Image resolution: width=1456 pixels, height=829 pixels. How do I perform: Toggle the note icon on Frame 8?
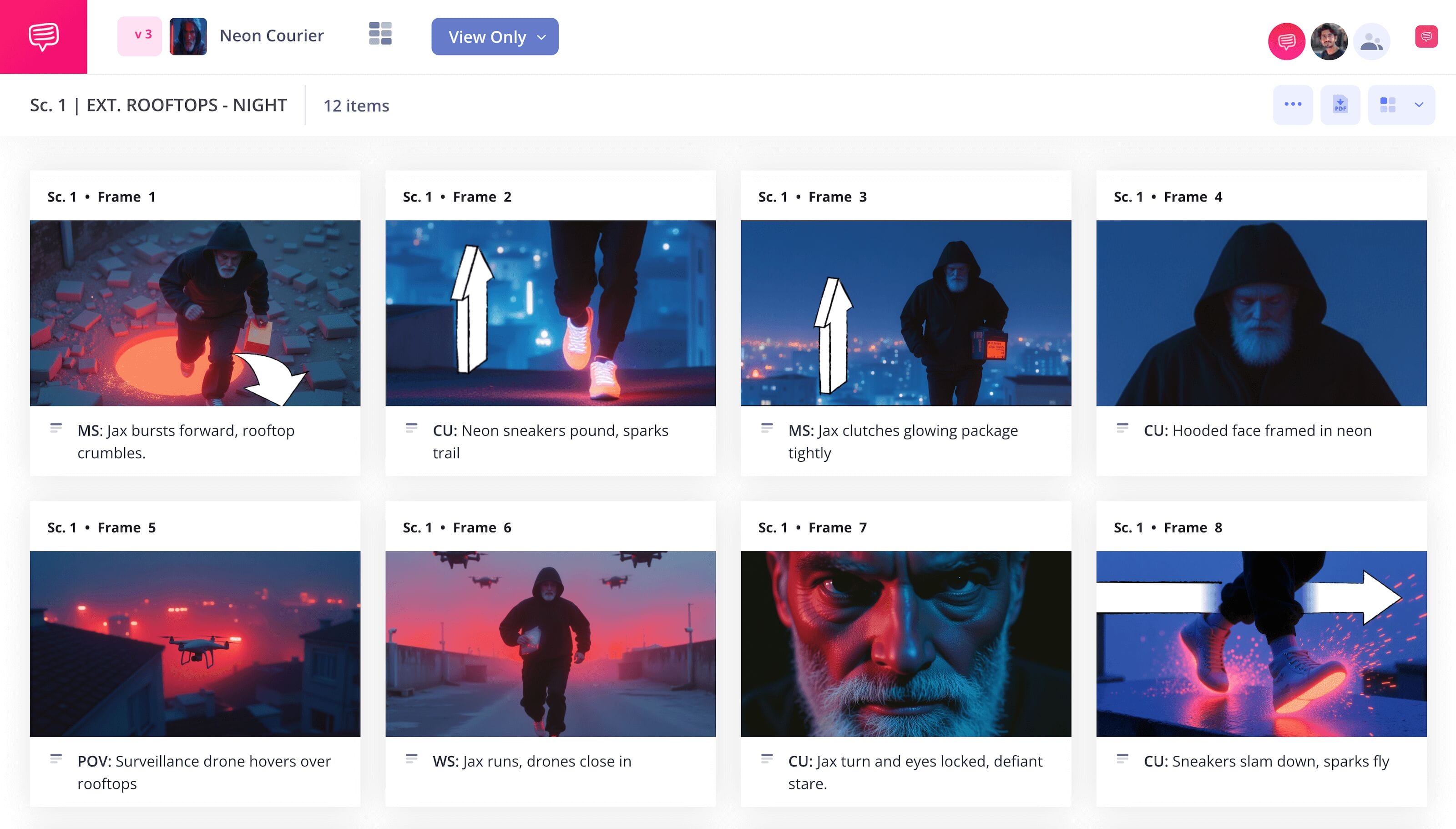pos(1122,758)
